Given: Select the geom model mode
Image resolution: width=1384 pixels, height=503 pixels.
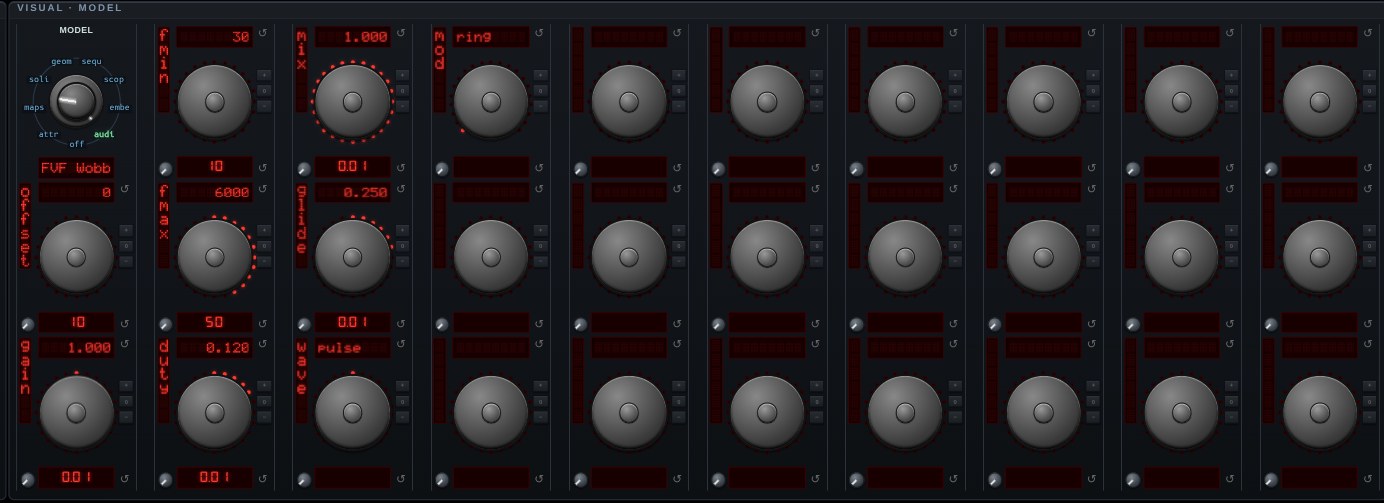Looking at the screenshot, I should pyautogui.click(x=61, y=61).
